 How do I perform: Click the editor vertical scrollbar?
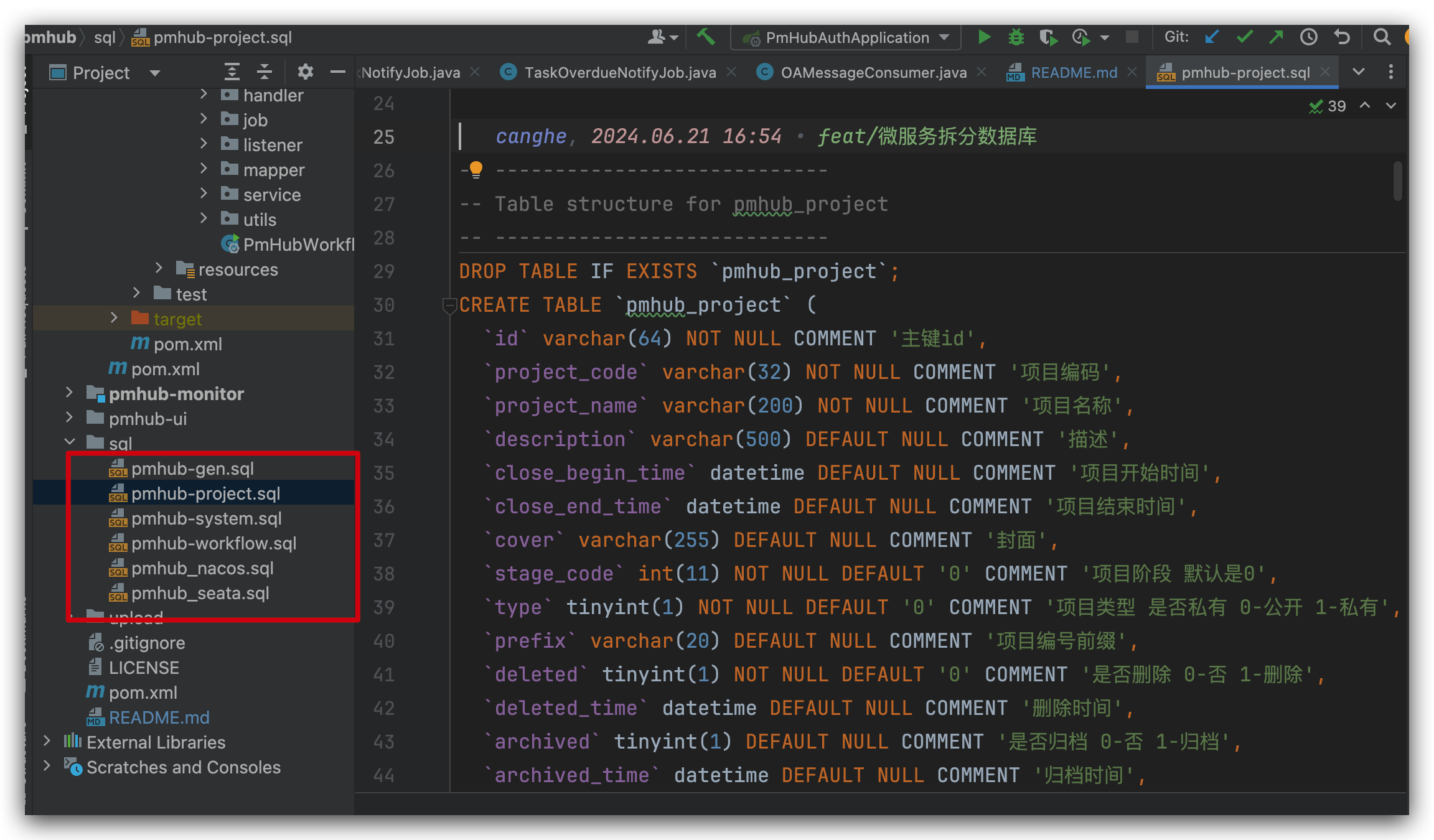(1397, 180)
